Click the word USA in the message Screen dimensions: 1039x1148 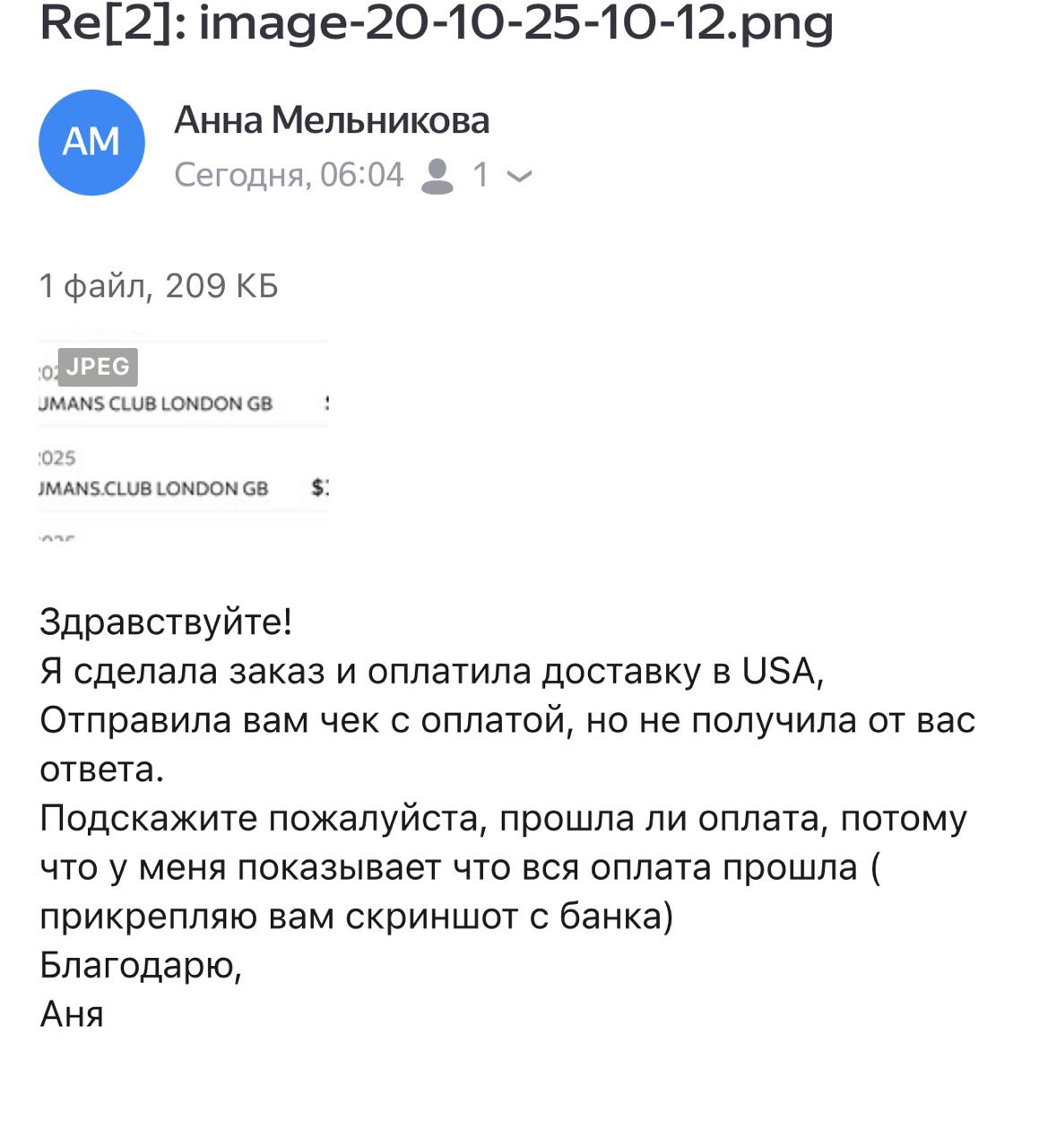click(x=777, y=671)
